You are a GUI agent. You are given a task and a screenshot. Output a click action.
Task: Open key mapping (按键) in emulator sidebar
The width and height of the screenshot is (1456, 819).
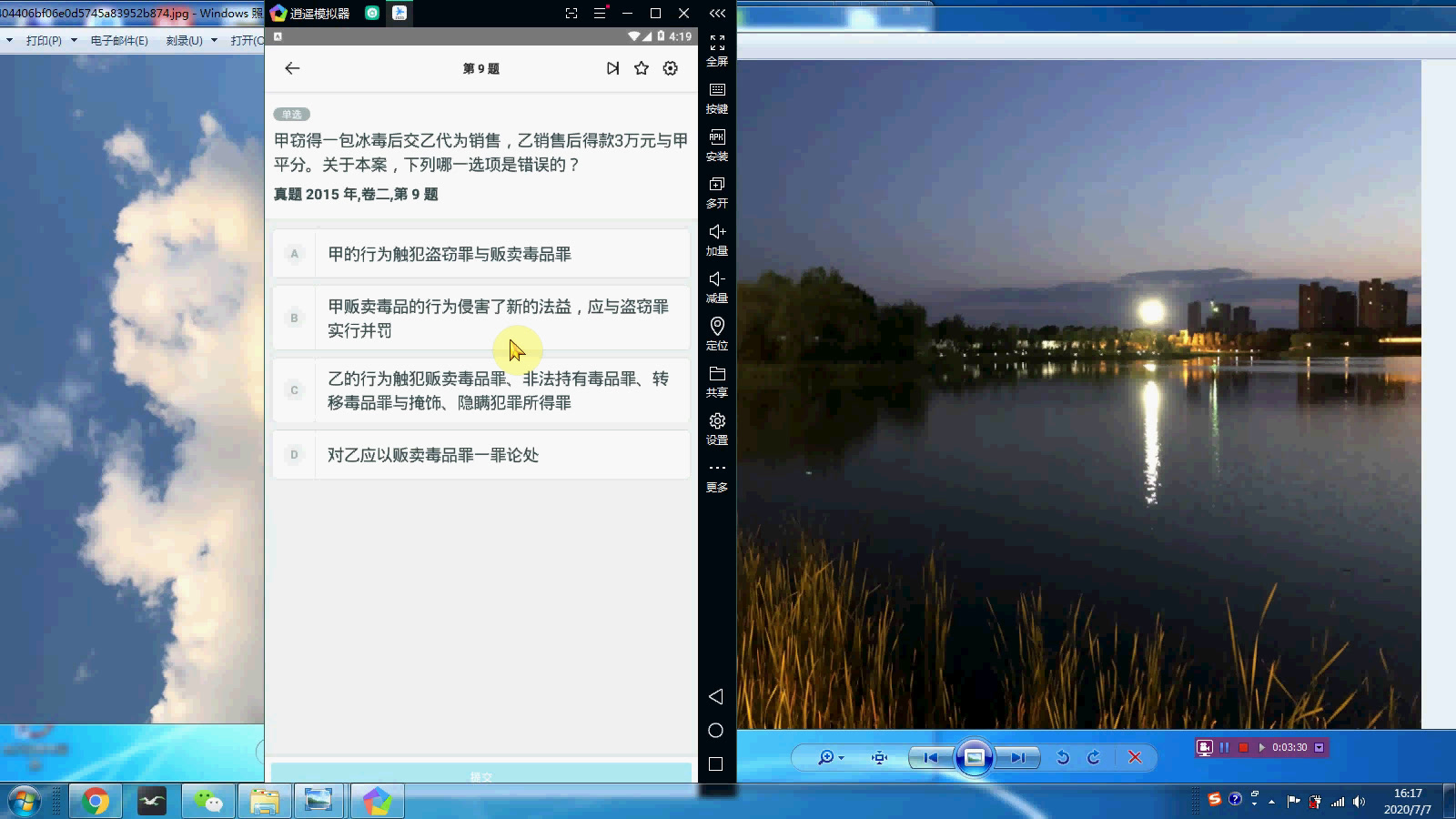(717, 98)
